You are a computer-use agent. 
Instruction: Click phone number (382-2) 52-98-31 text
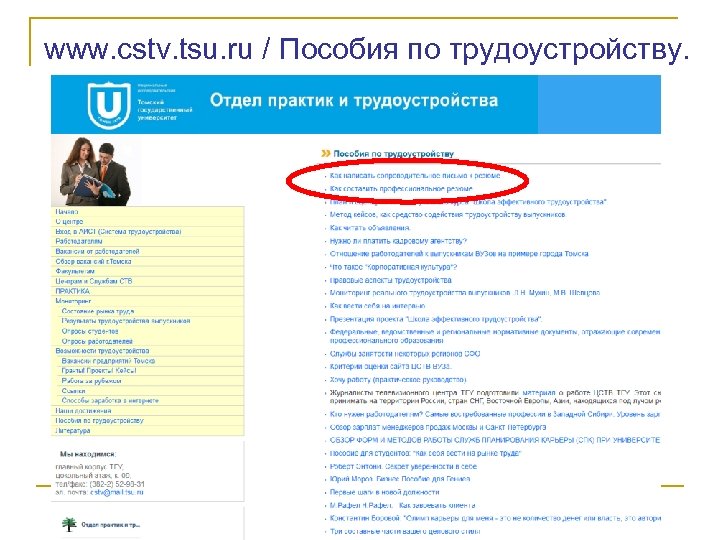(x=117, y=484)
